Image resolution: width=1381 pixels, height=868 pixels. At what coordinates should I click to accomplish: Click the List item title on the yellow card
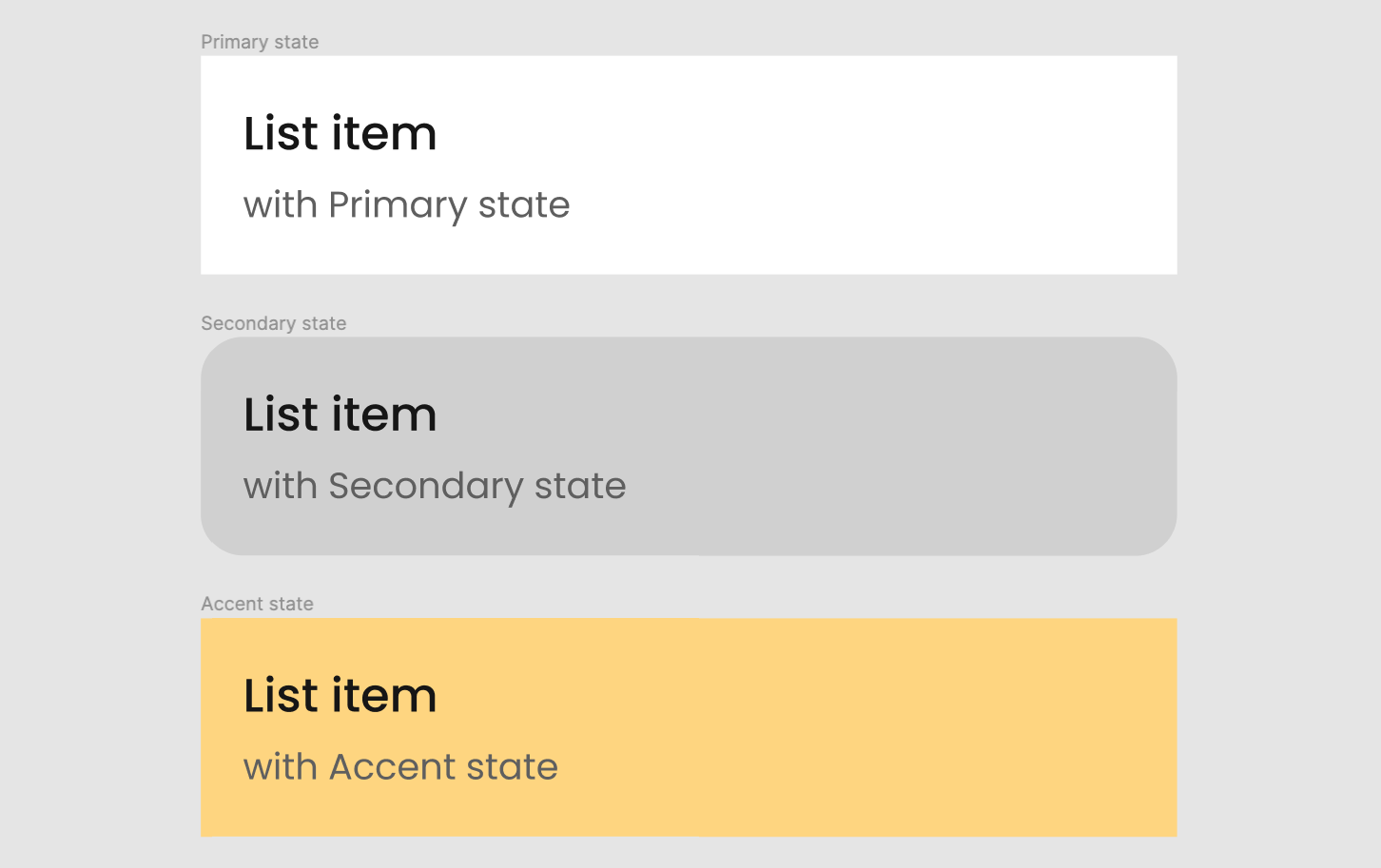point(340,696)
